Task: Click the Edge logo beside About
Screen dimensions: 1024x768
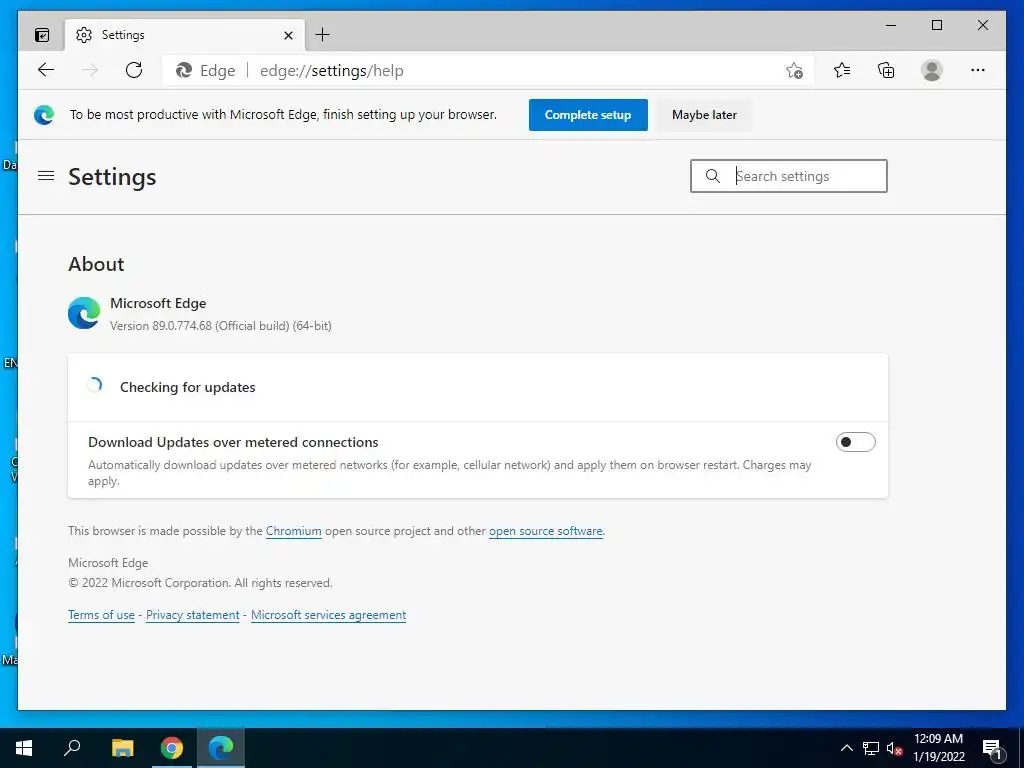Action: click(84, 313)
